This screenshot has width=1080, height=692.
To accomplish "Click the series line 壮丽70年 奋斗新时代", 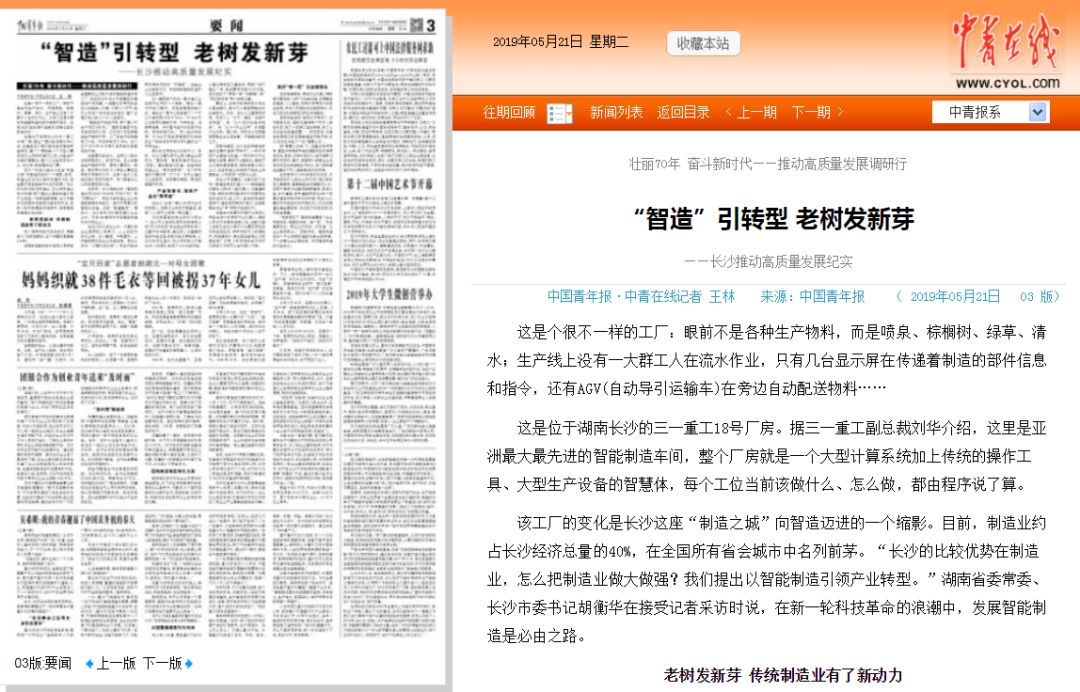I will [x=768, y=164].
